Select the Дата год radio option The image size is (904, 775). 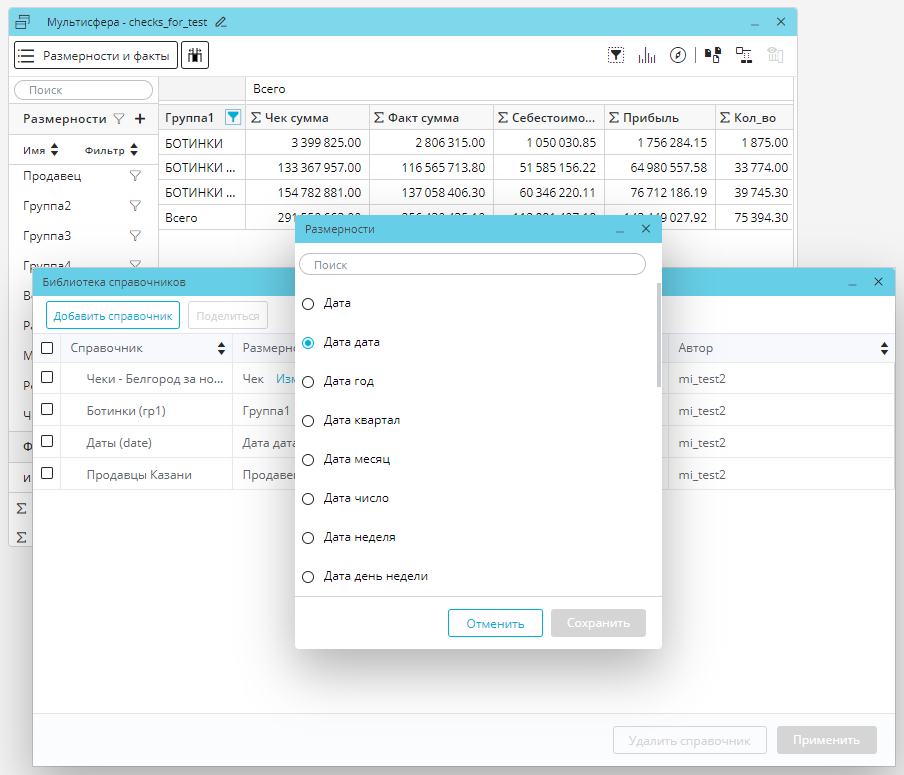pyautogui.click(x=308, y=382)
